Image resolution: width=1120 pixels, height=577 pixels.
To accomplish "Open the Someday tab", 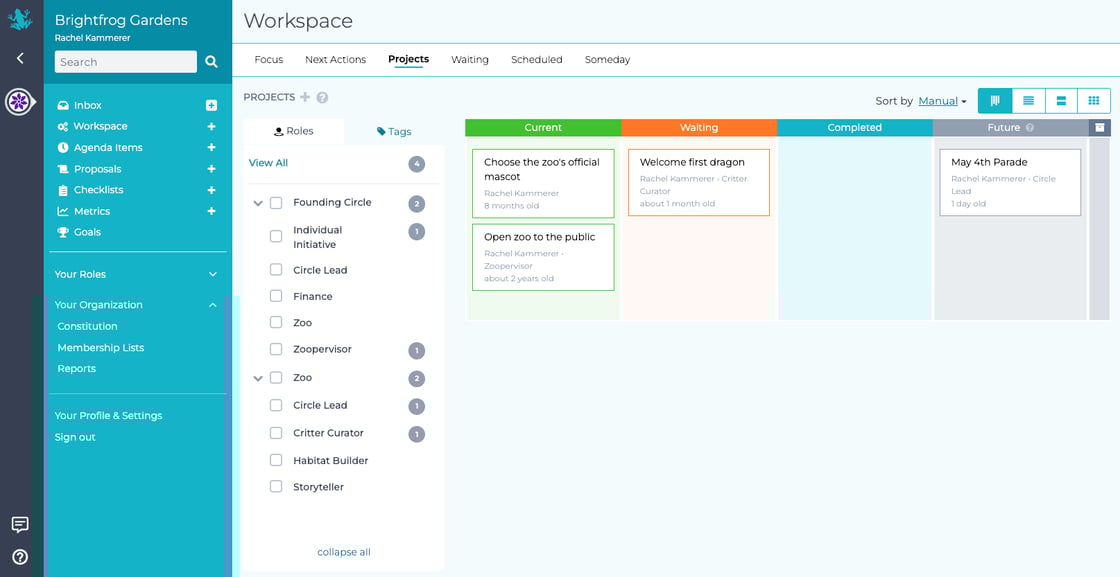I will 606,59.
